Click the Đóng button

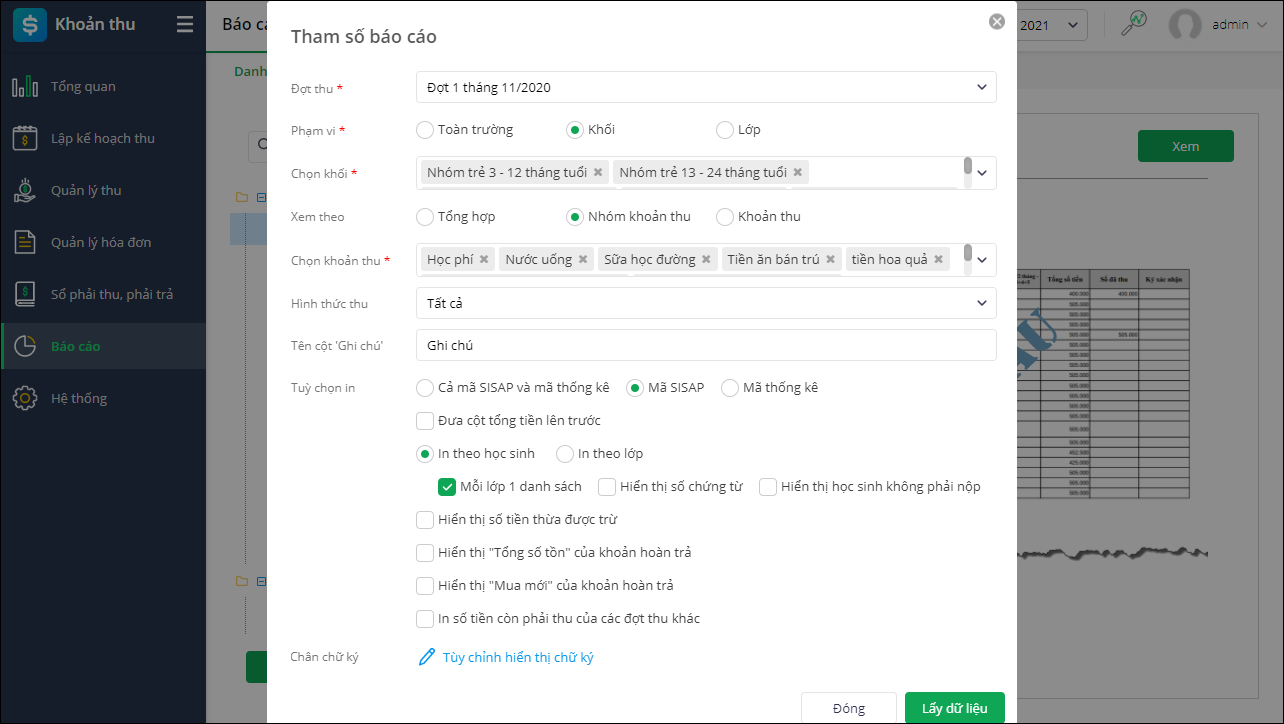click(x=848, y=708)
